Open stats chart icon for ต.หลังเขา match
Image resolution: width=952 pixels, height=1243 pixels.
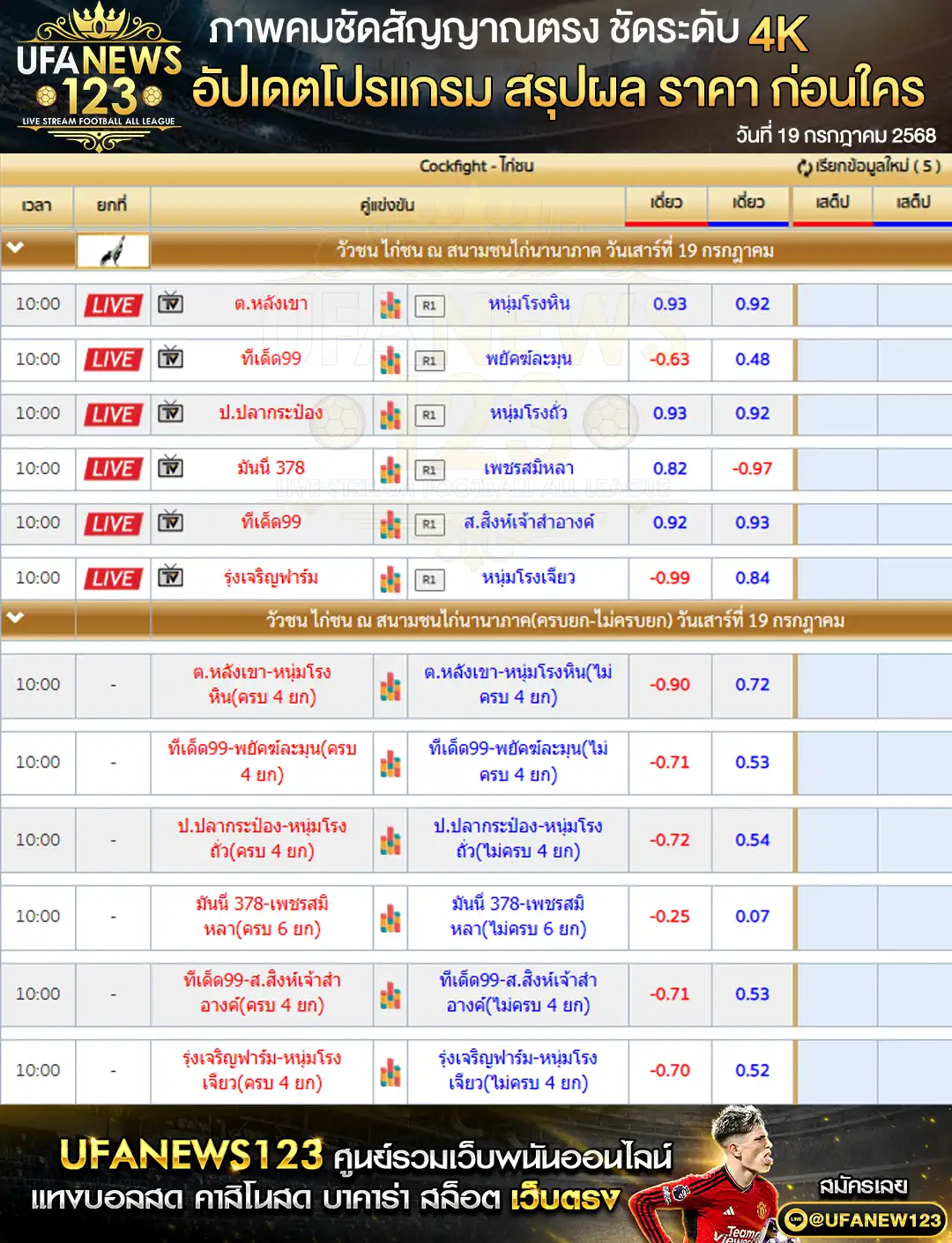pos(390,305)
